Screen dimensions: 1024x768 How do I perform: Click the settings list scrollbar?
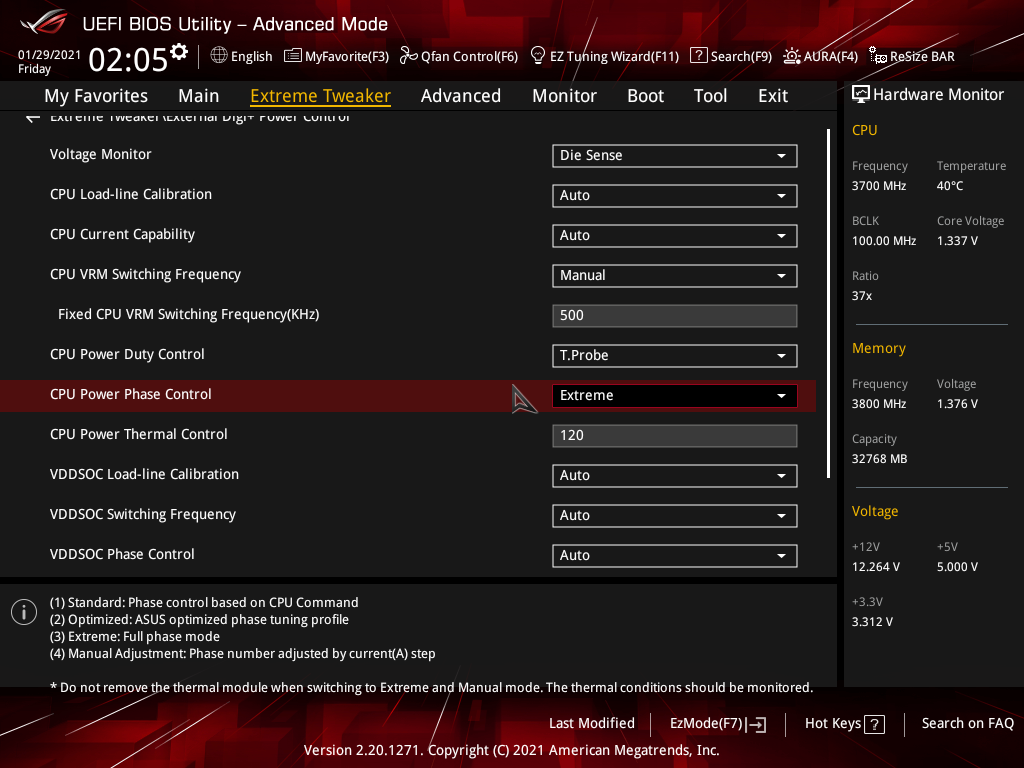tap(828, 303)
